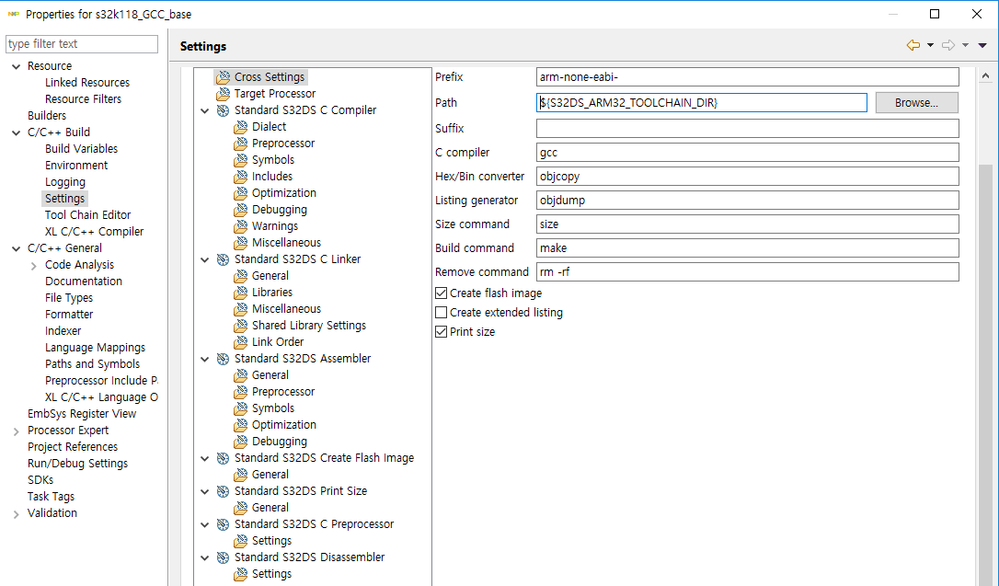Open EmbSys Register View page

point(82,414)
